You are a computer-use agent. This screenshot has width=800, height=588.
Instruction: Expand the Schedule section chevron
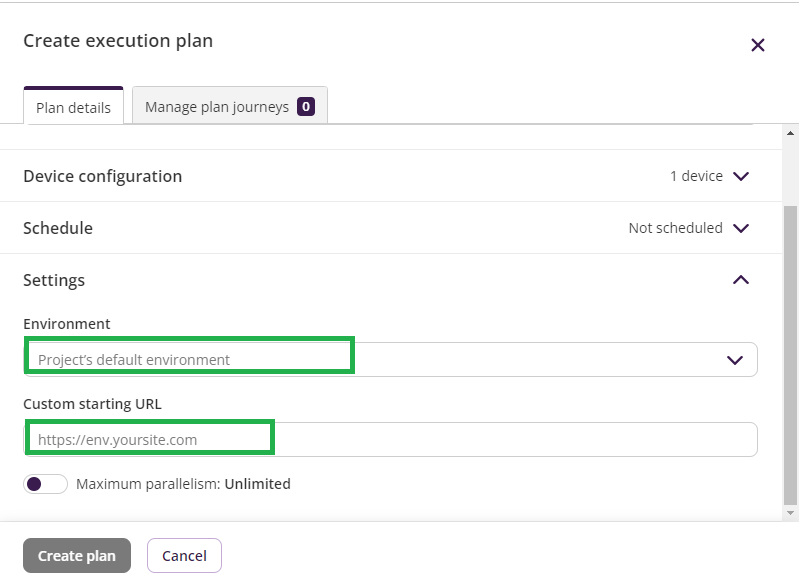[741, 228]
